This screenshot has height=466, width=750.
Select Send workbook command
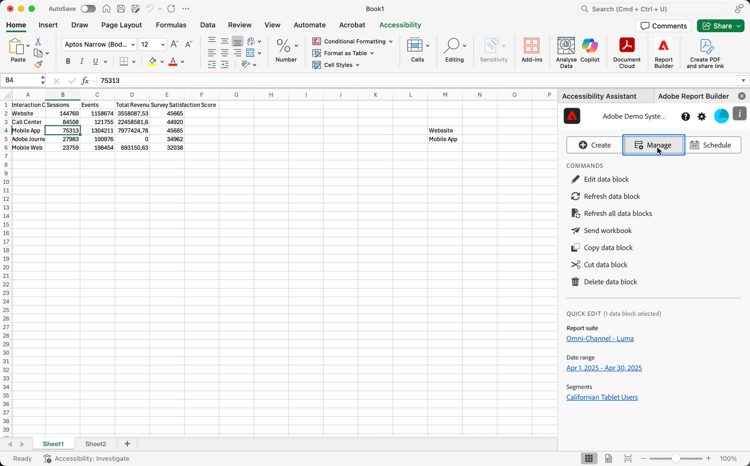coord(601,231)
